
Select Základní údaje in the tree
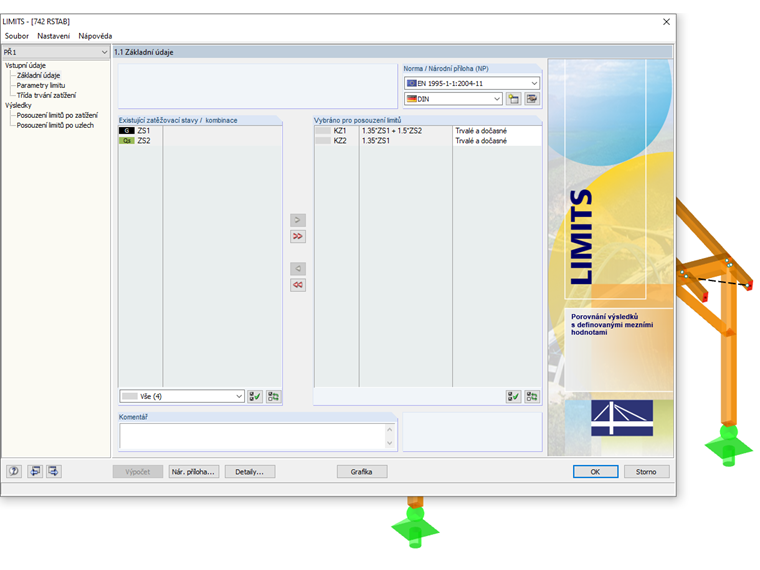tap(38, 75)
